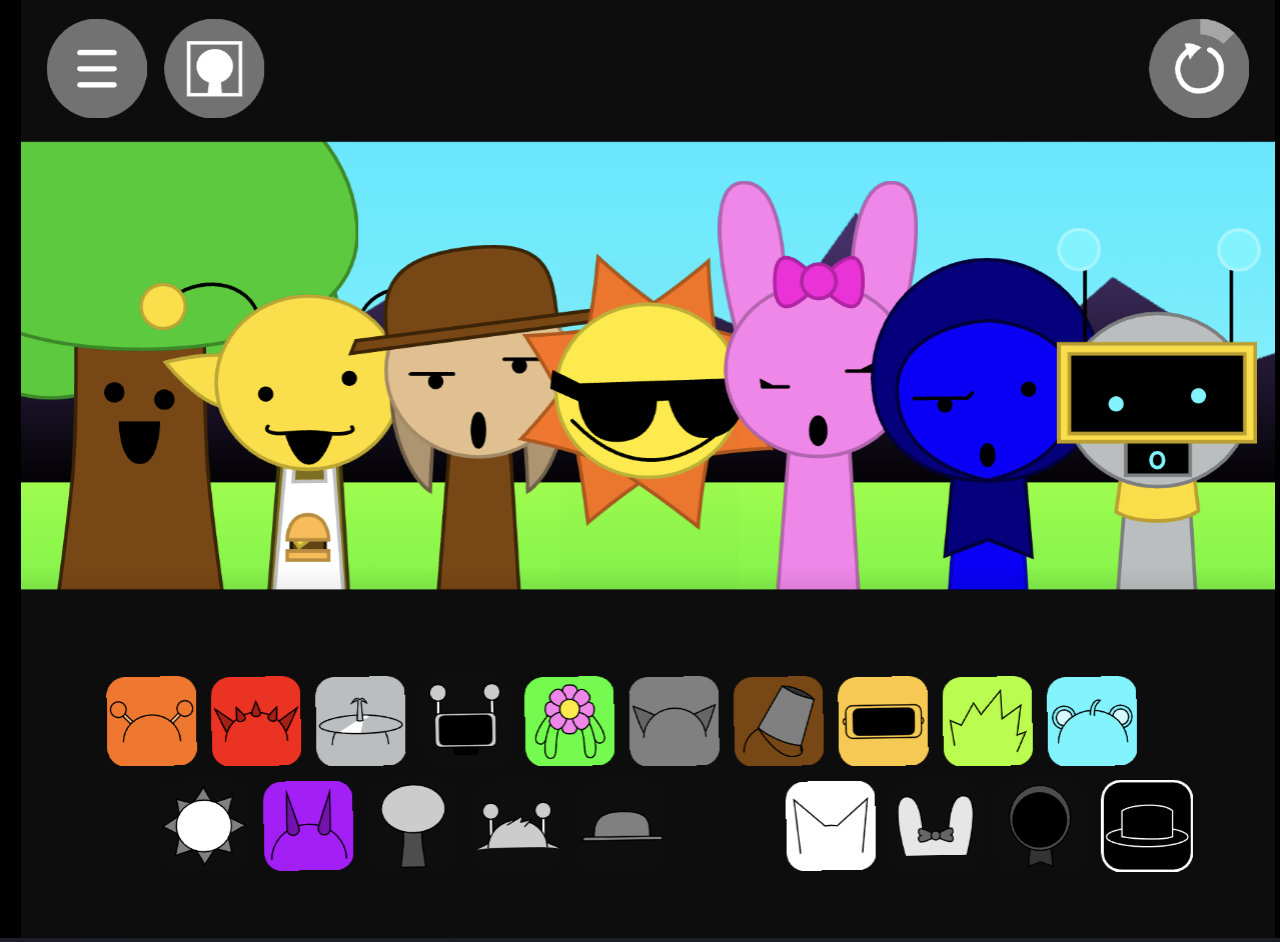Choose the black top hat bonus icon
Viewport: 1280px width, 942px height.
[x=1146, y=828]
